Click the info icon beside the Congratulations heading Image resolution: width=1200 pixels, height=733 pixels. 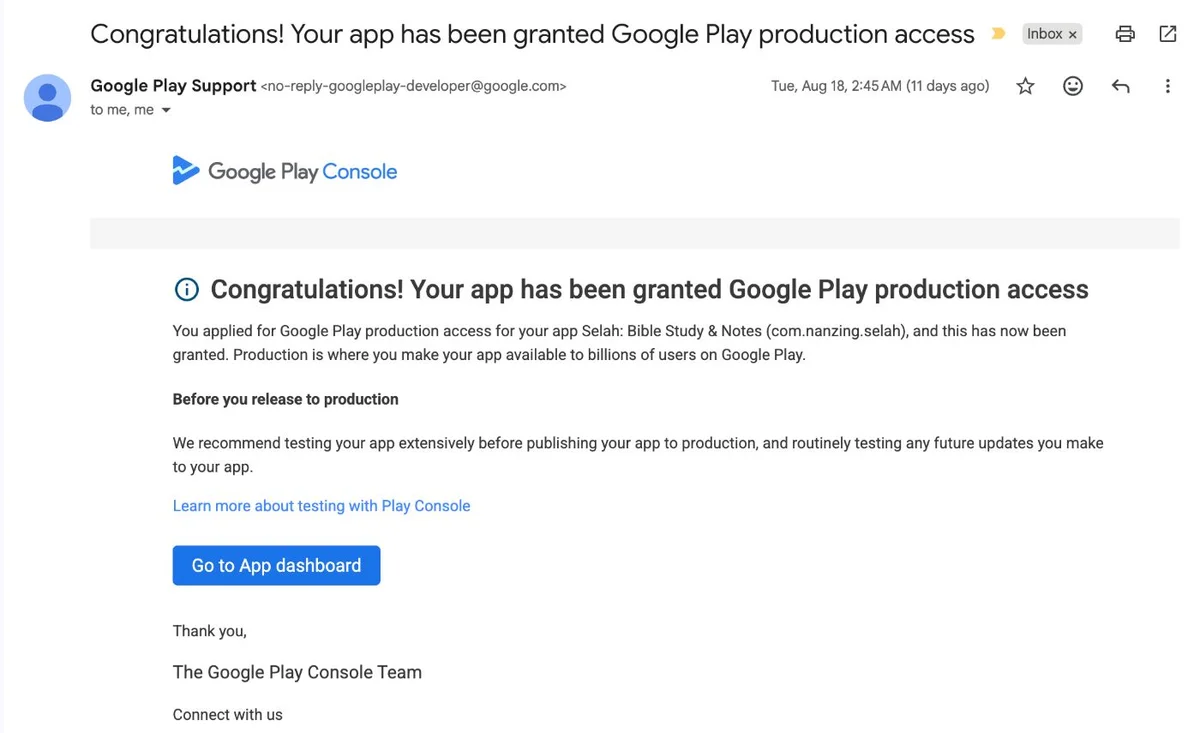click(x=186, y=290)
